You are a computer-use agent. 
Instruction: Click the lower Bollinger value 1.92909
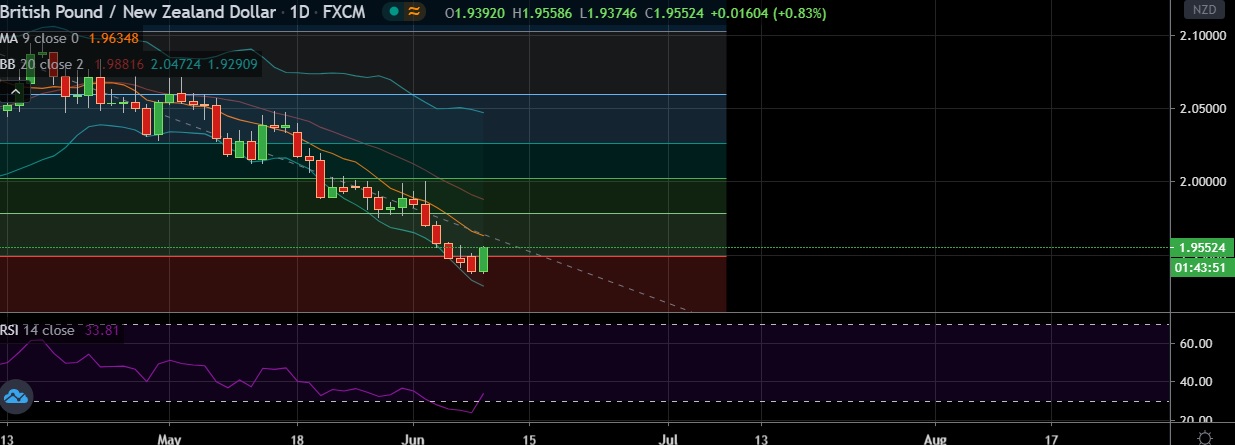tap(233, 64)
